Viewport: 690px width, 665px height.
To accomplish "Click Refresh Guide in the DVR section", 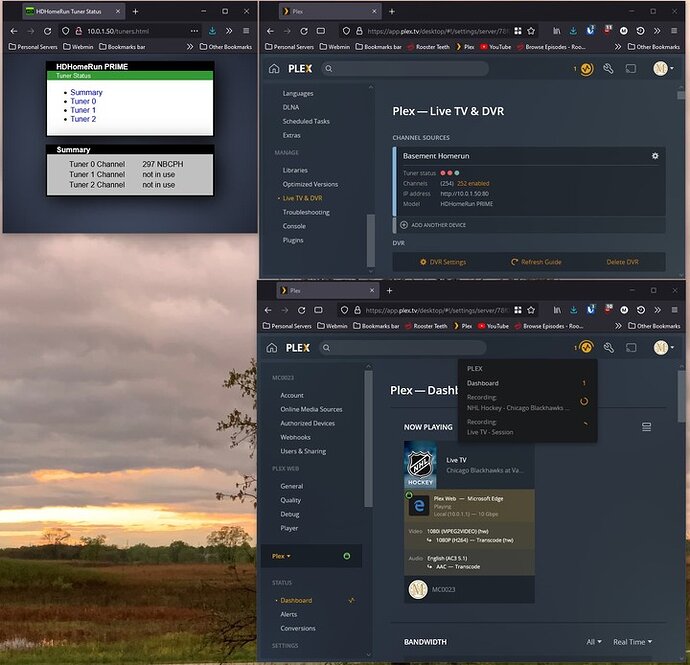I will [536, 262].
